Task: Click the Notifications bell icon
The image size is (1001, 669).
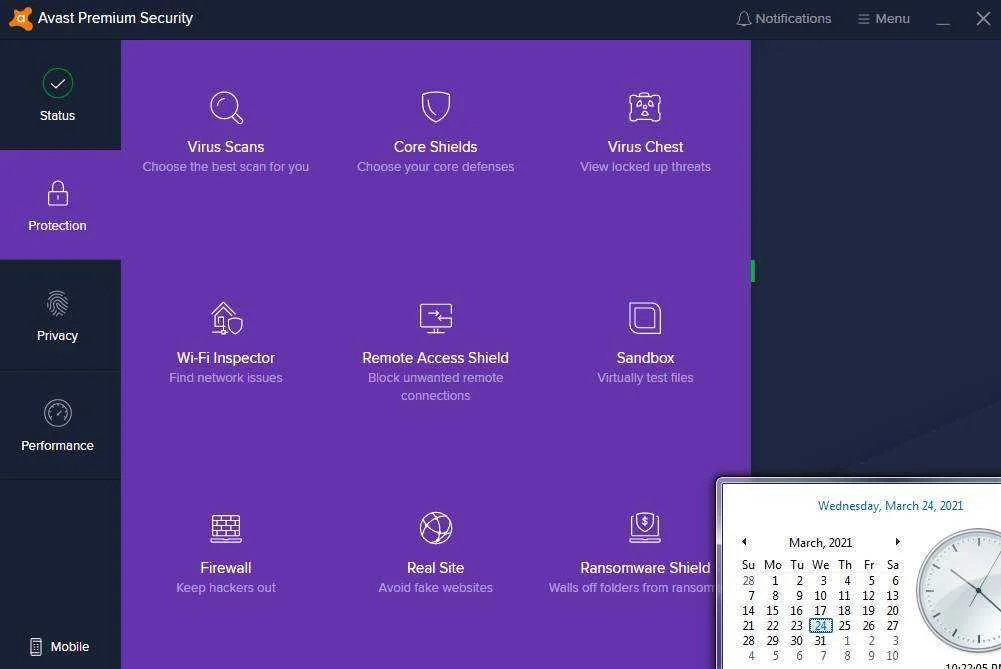Action: coord(743,19)
